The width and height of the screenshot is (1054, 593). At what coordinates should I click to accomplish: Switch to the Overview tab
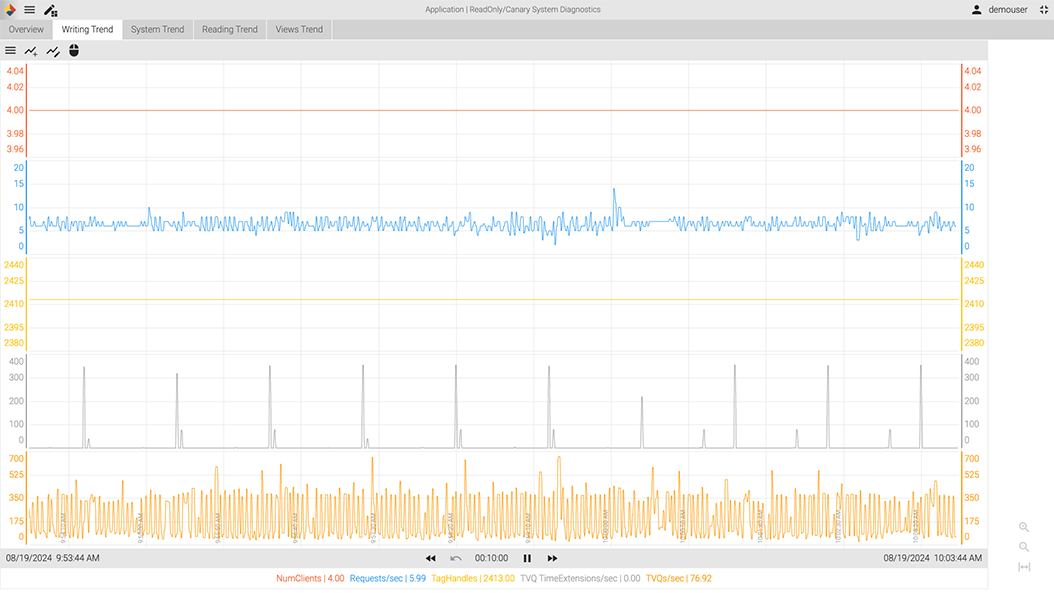tap(26, 30)
